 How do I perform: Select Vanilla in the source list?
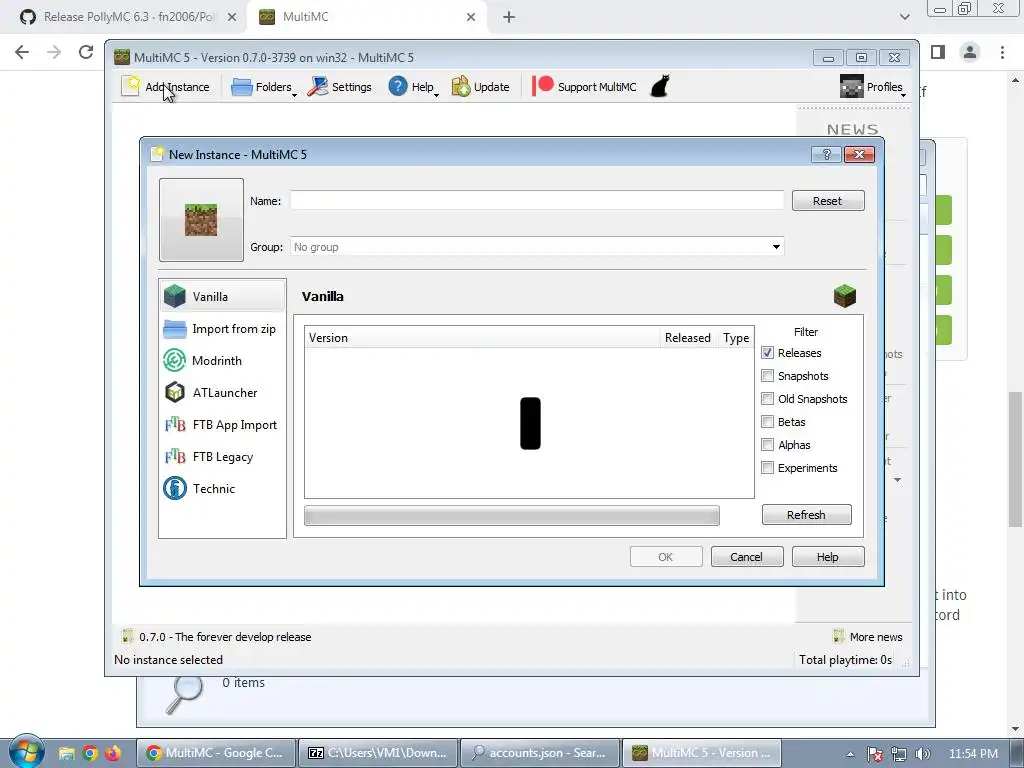pyautogui.click(x=222, y=296)
